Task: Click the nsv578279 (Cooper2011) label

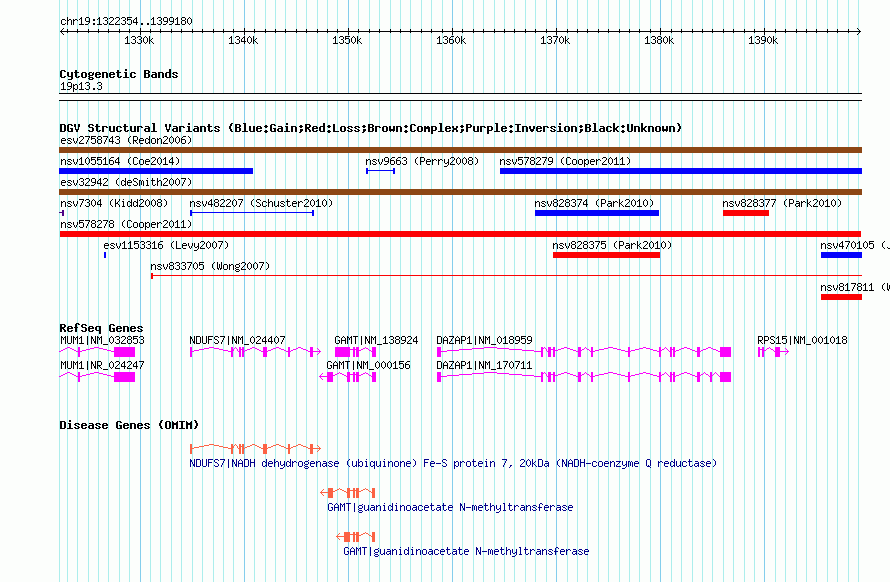Action: click(x=565, y=161)
